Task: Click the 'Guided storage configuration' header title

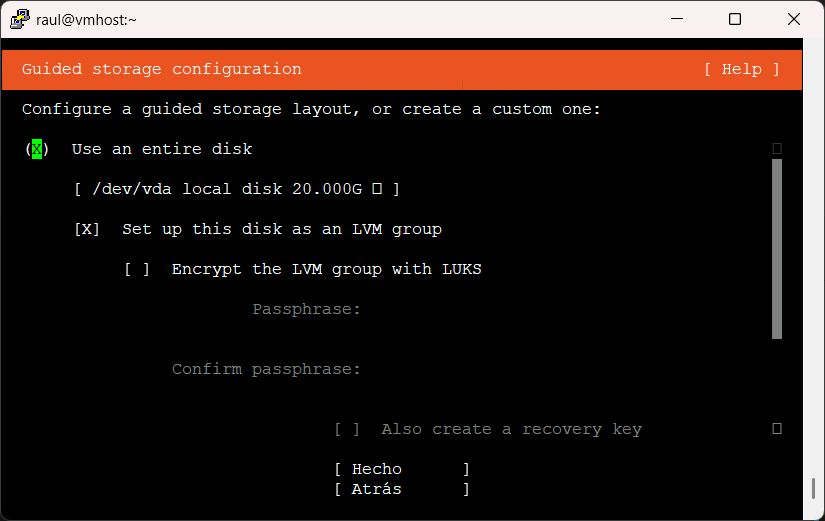Action: click(x=162, y=69)
